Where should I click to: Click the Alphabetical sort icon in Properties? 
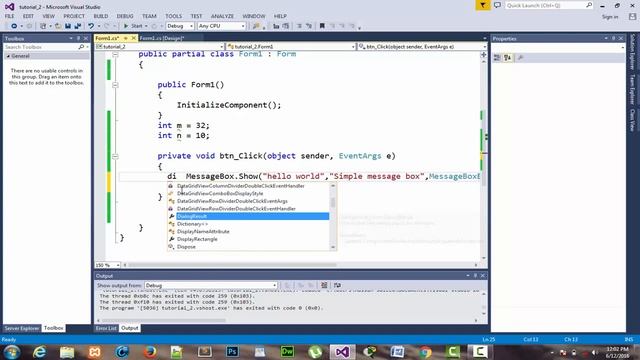pyautogui.click(x=507, y=58)
